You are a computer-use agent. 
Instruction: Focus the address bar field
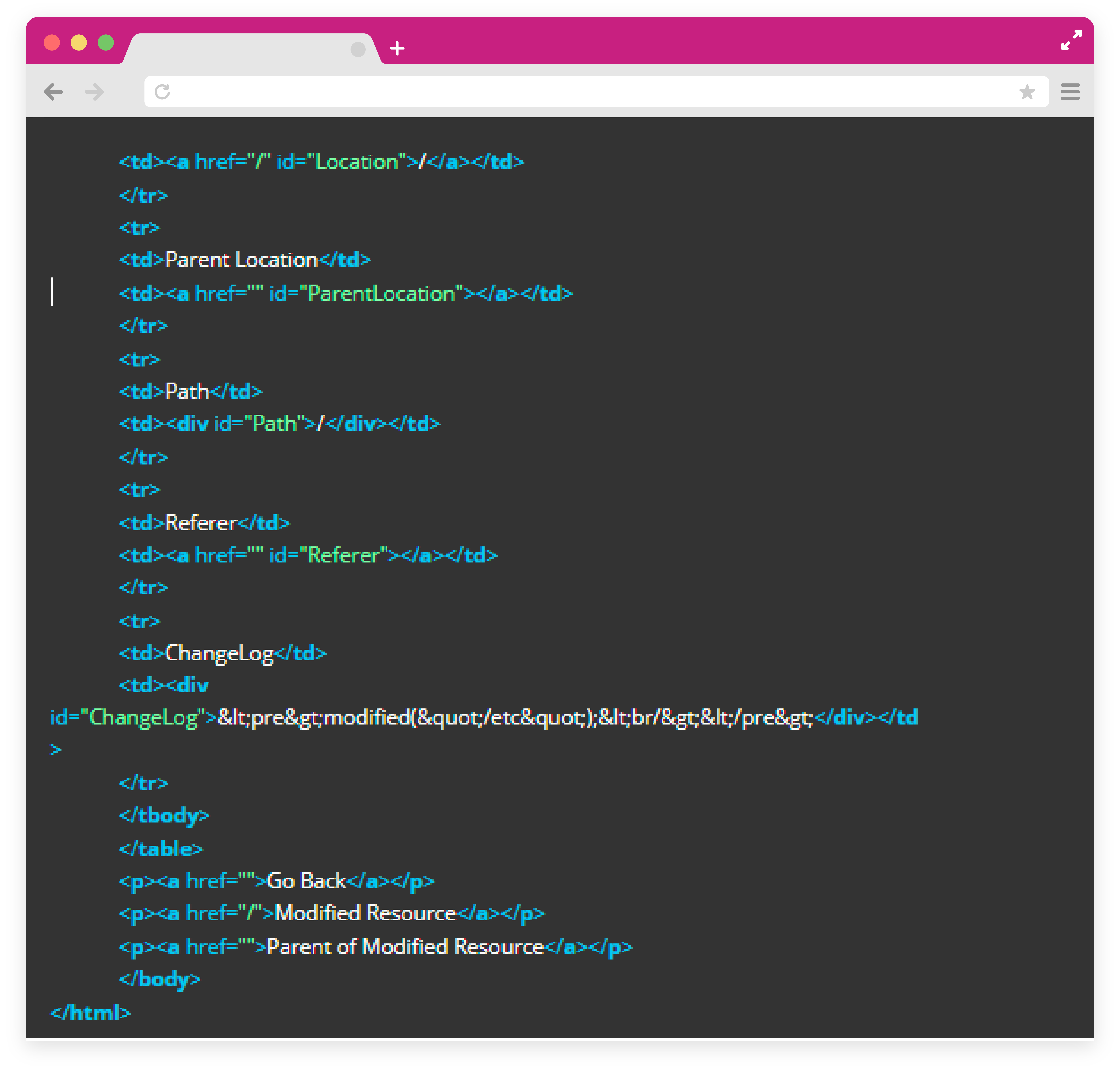point(596,92)
